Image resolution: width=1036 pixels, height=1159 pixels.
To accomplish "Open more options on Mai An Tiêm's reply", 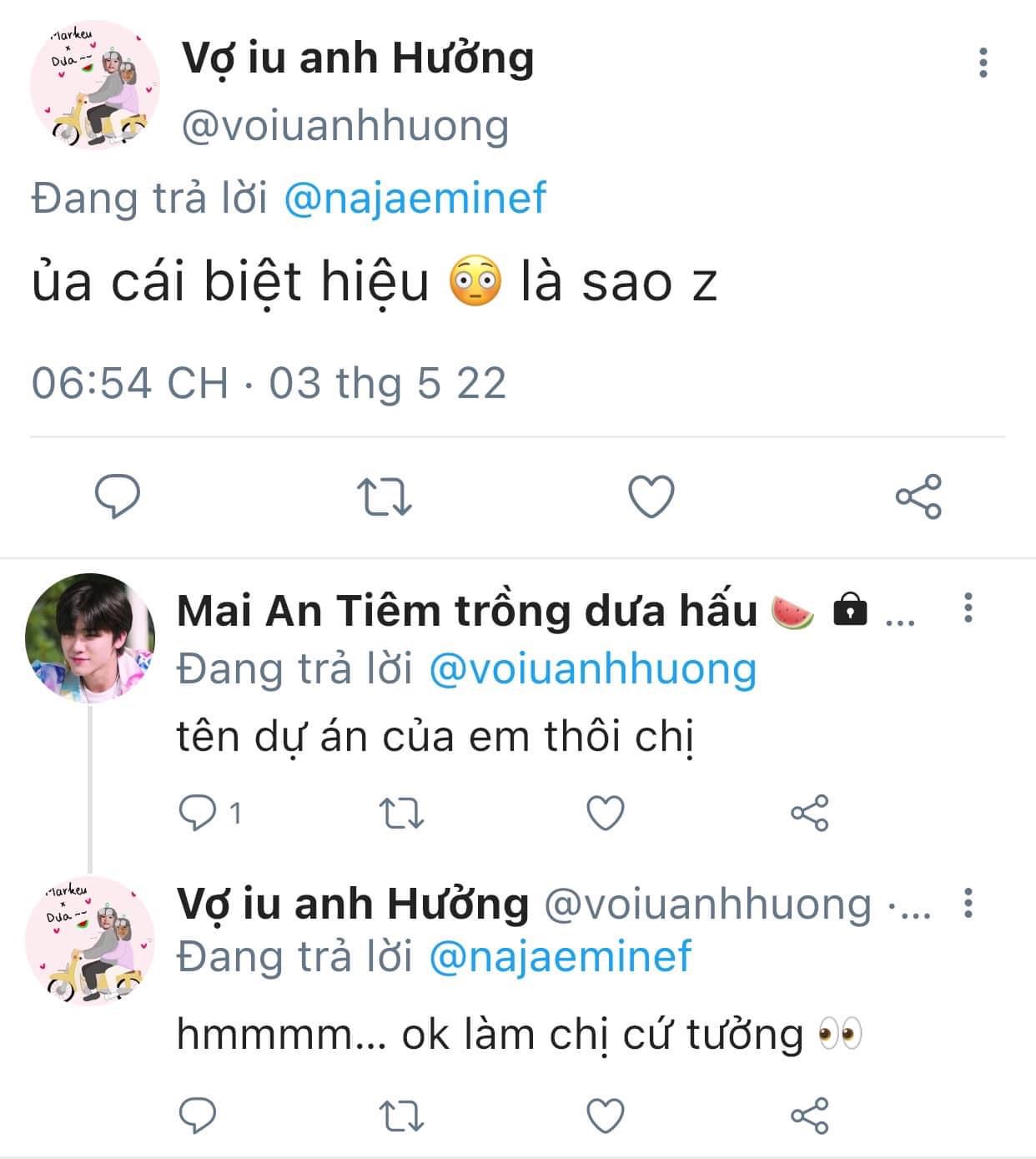I will point(968,607).
